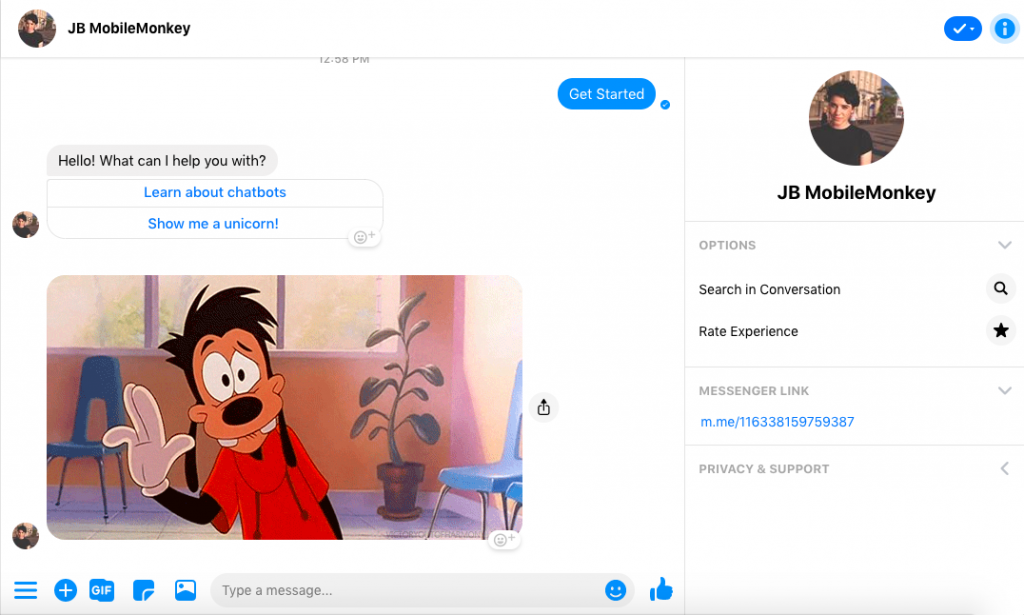Select 'Learn about chatbots'
Screen dimensions: 1024x615
point(214,192)
